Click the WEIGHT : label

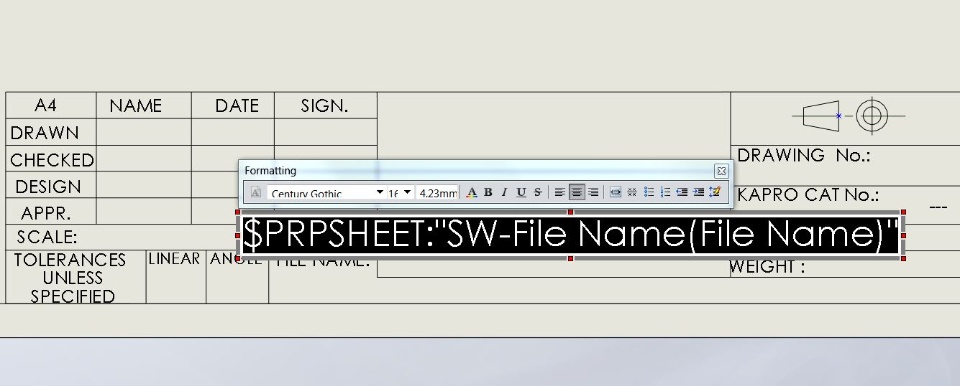click(767, 267)
